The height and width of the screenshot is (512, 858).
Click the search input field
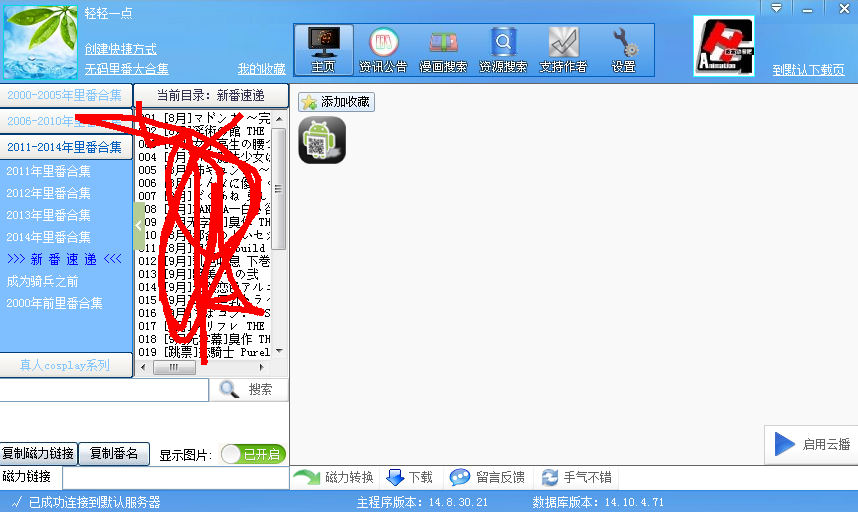[x=104, y=389]
